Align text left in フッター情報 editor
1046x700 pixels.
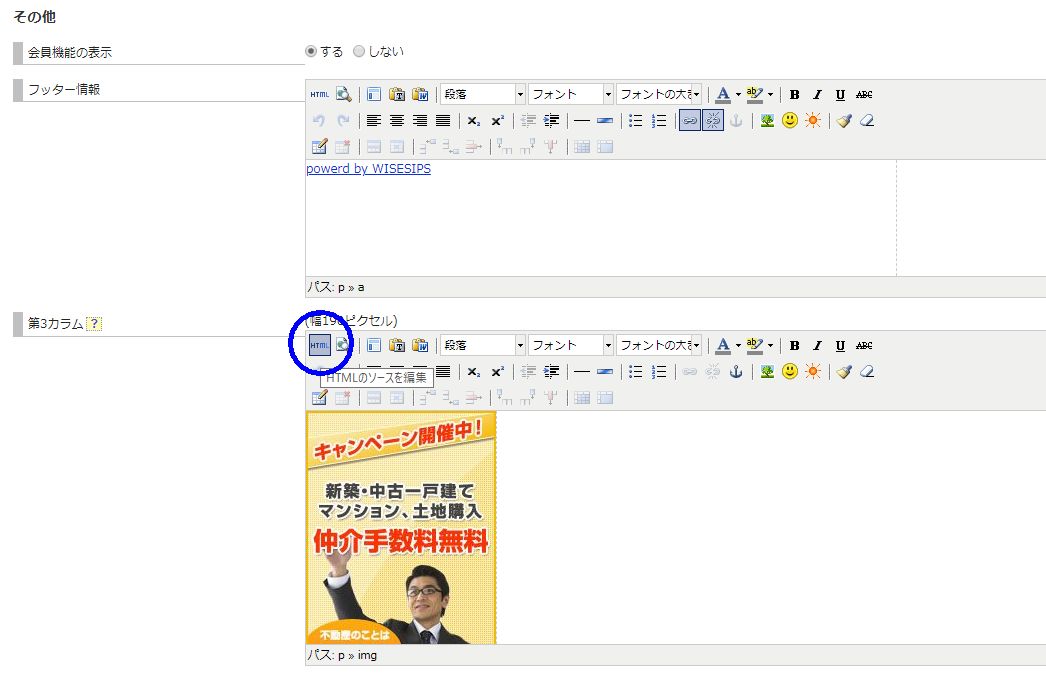tap(374, 121)
